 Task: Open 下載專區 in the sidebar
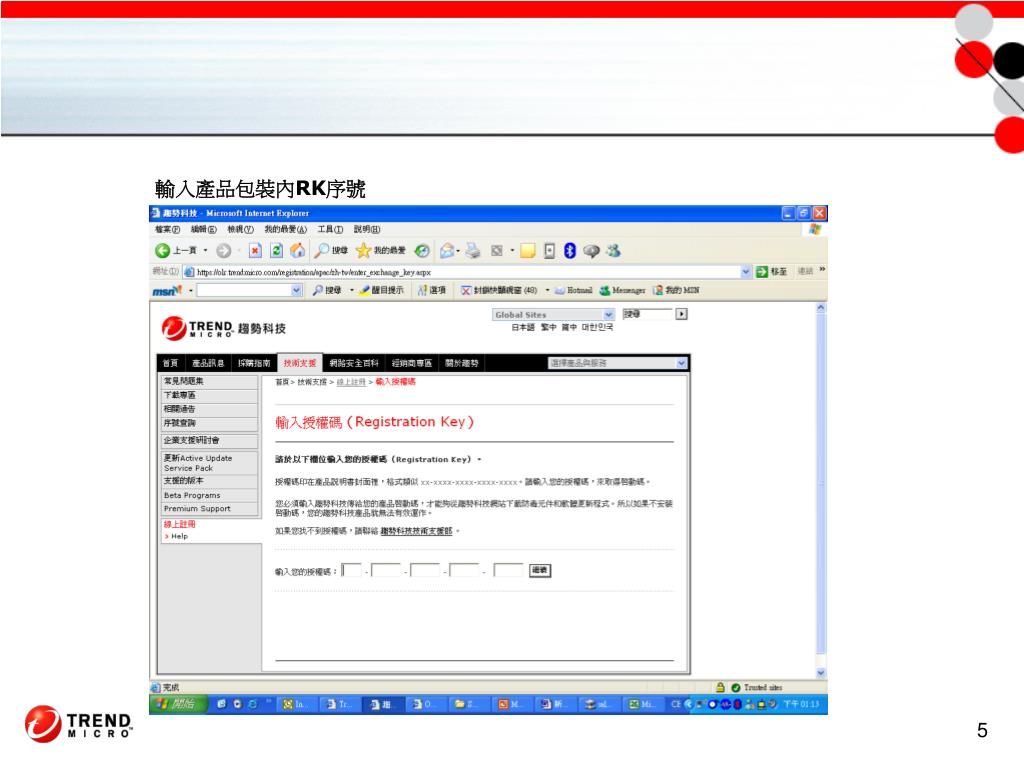[x=209, y=396]
